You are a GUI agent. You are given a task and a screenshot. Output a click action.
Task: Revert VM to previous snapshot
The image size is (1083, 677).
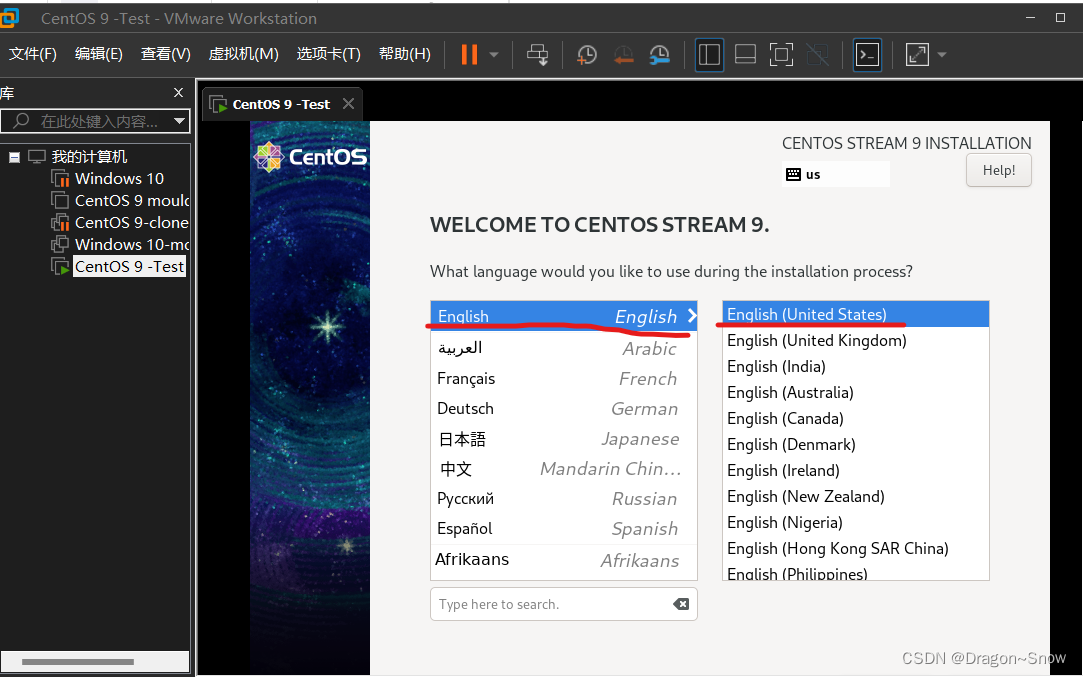click(623, 55)
